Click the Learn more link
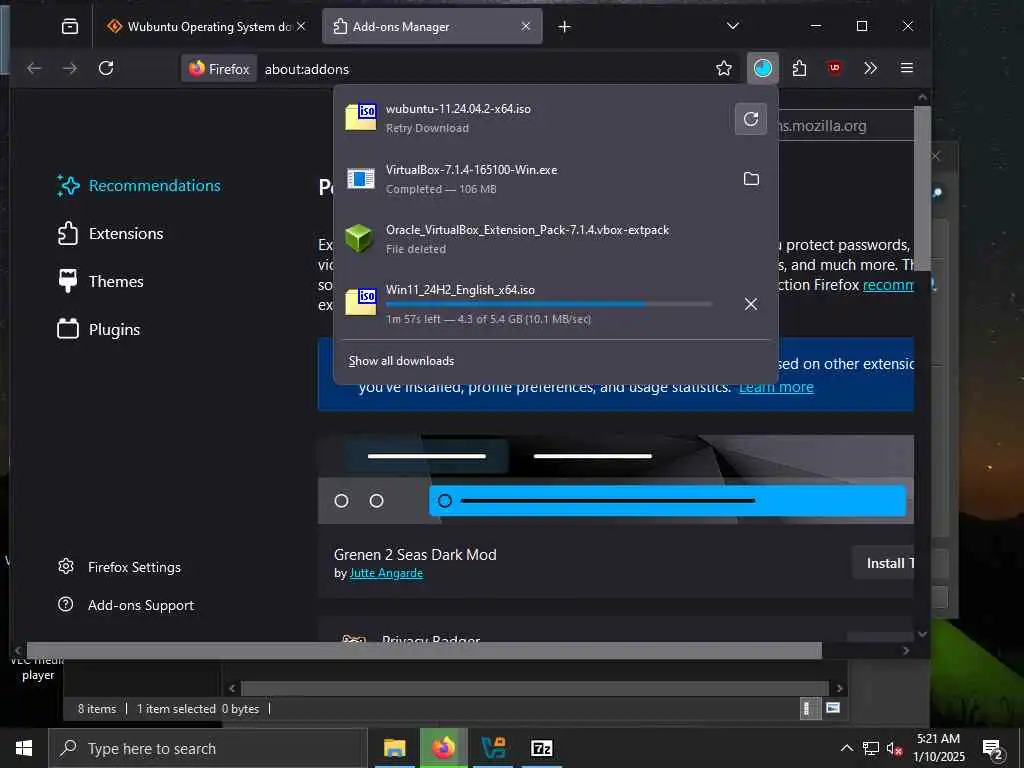Image resolution: width=1024 pixels, height=768 pixels. tap(776, 387)
